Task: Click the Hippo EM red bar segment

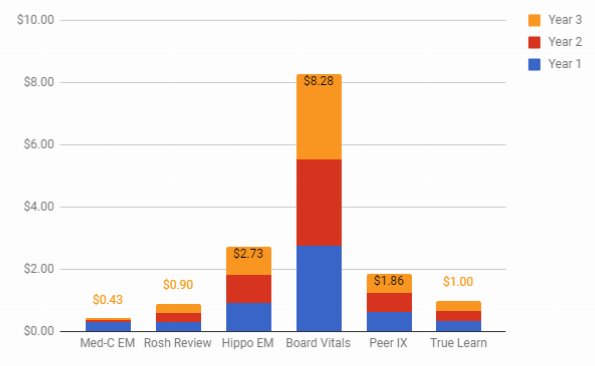Action: [x=249, y=289]
